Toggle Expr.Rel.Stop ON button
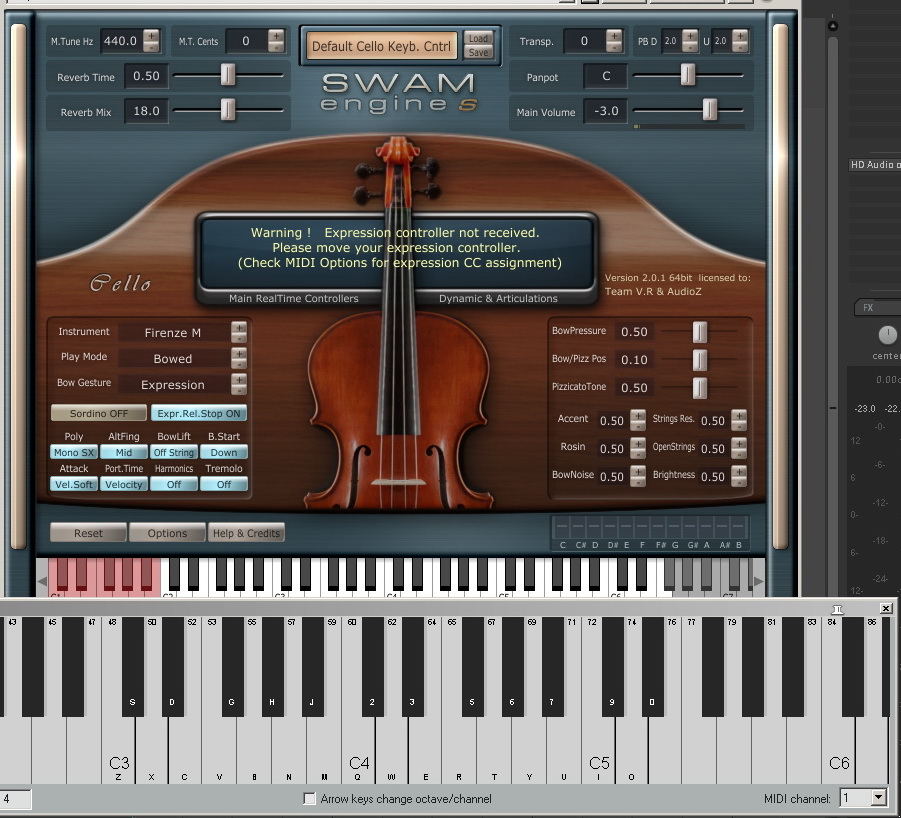Image resolution: width=901 pixels, height=818 pixels. tap(199, 413)
